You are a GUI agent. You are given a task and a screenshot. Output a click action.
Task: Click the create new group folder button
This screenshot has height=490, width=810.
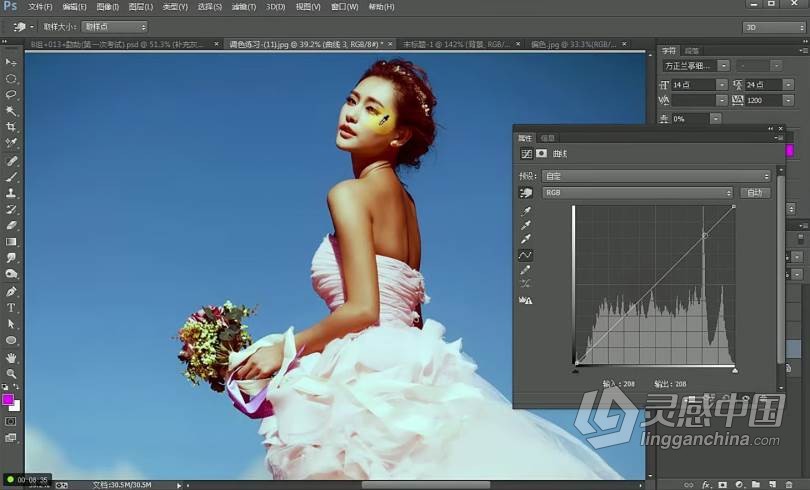pos(756,485)
